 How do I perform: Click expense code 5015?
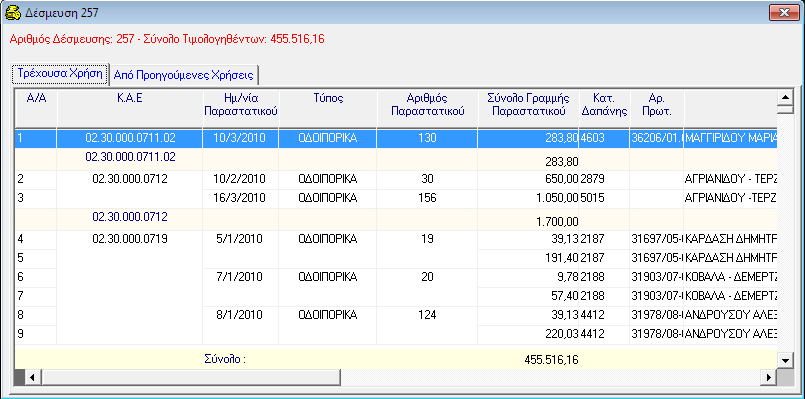tap(592, 198)
